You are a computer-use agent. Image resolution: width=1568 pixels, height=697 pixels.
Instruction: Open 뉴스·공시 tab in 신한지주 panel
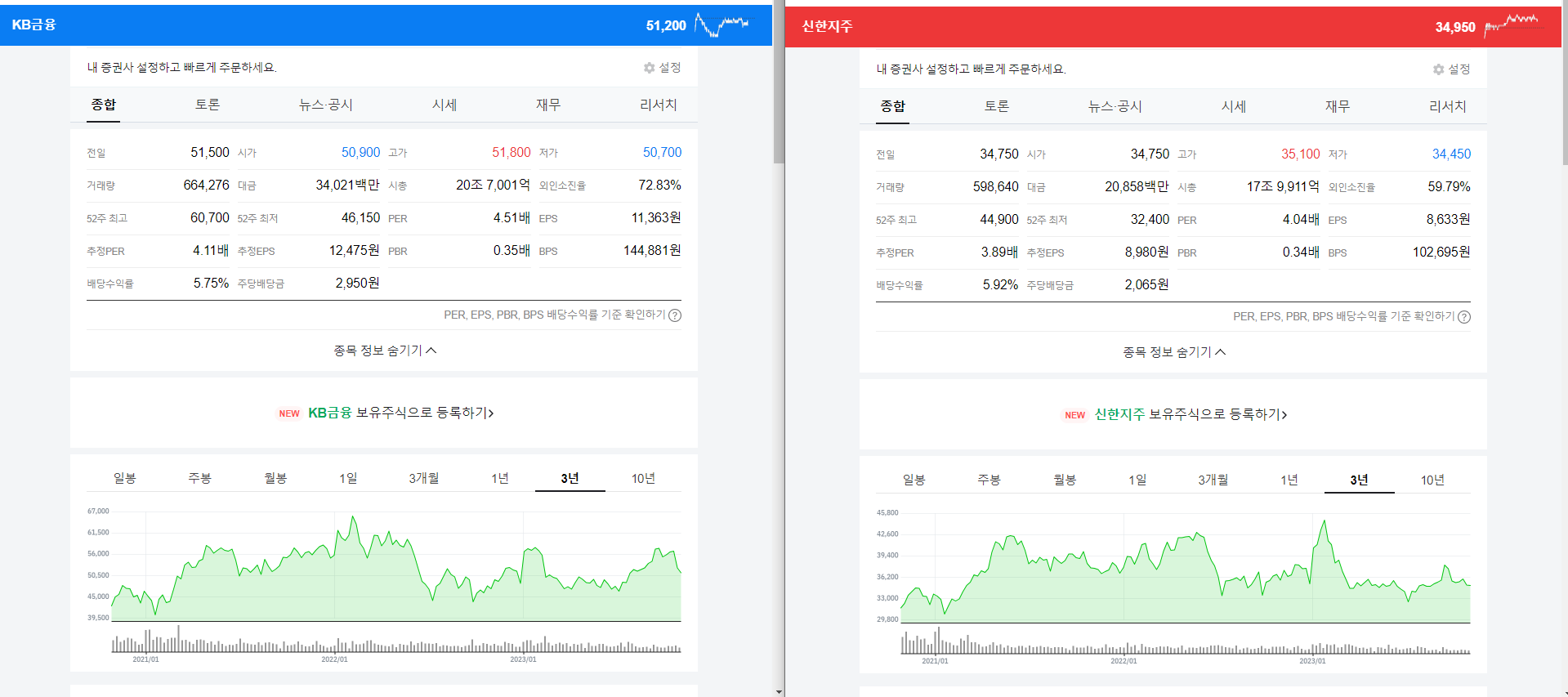pos(1115,106)
